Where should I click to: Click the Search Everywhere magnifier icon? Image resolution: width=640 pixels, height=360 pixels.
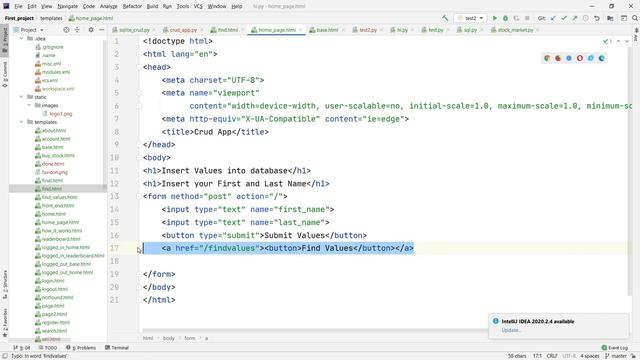(x=635, y=18)
